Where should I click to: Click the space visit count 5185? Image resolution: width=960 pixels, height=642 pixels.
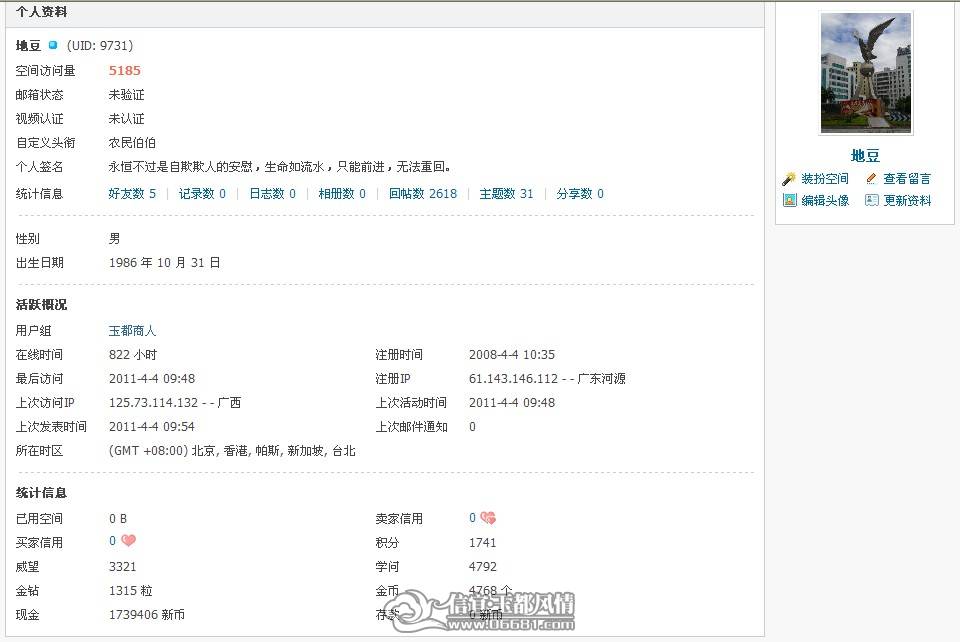pyautogui.click(x=125, y=70)
